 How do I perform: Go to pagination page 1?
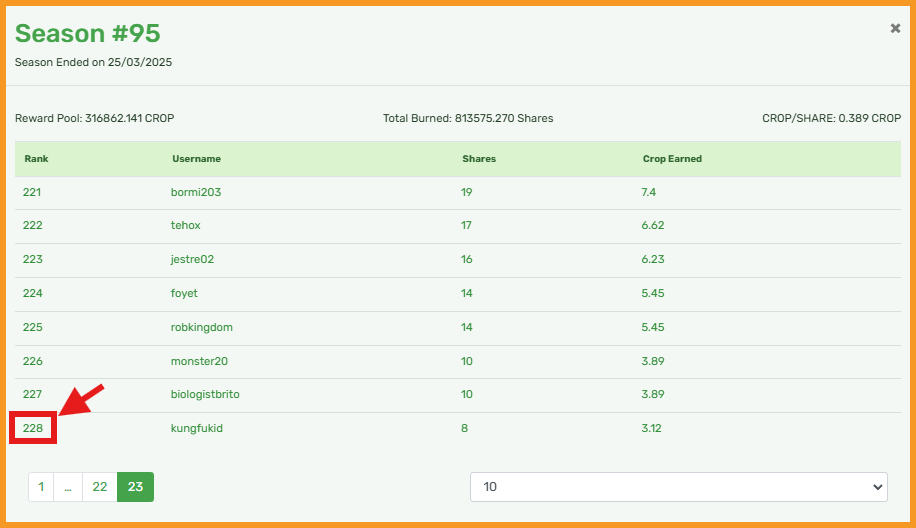41,487
